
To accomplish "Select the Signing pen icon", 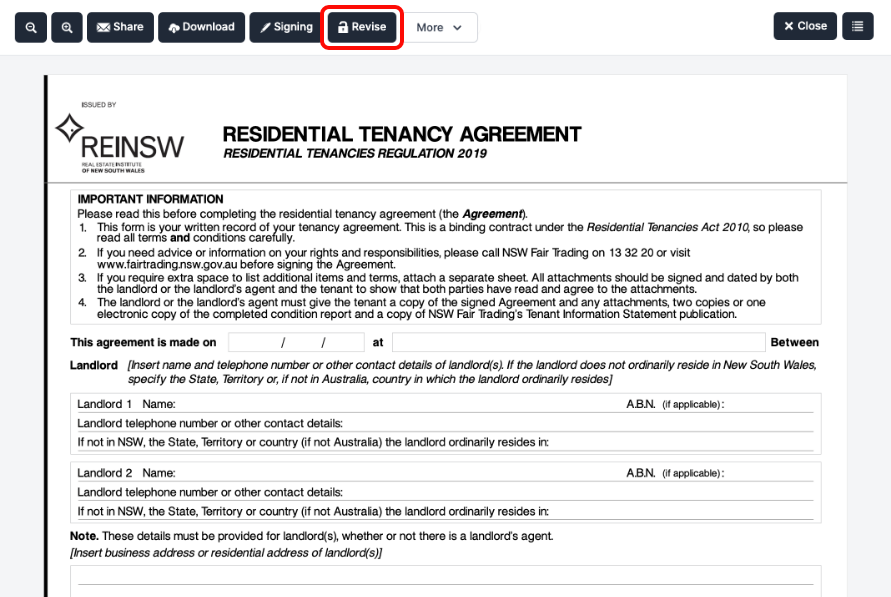I will 266,27.
